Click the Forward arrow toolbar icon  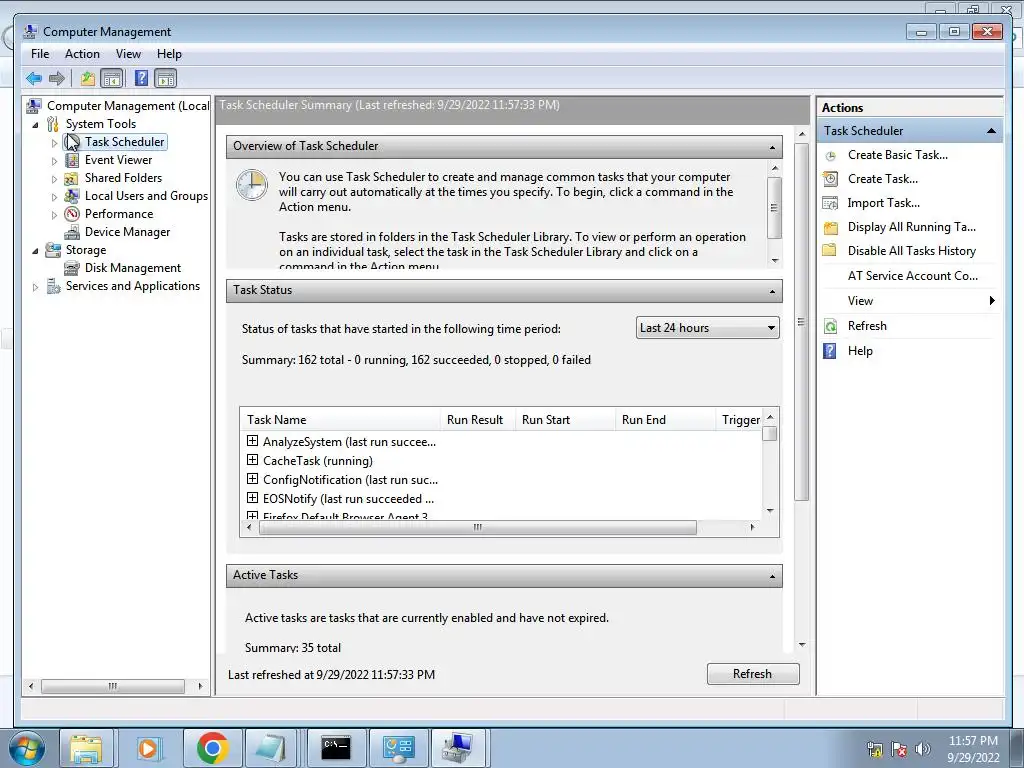click(57, 78)
